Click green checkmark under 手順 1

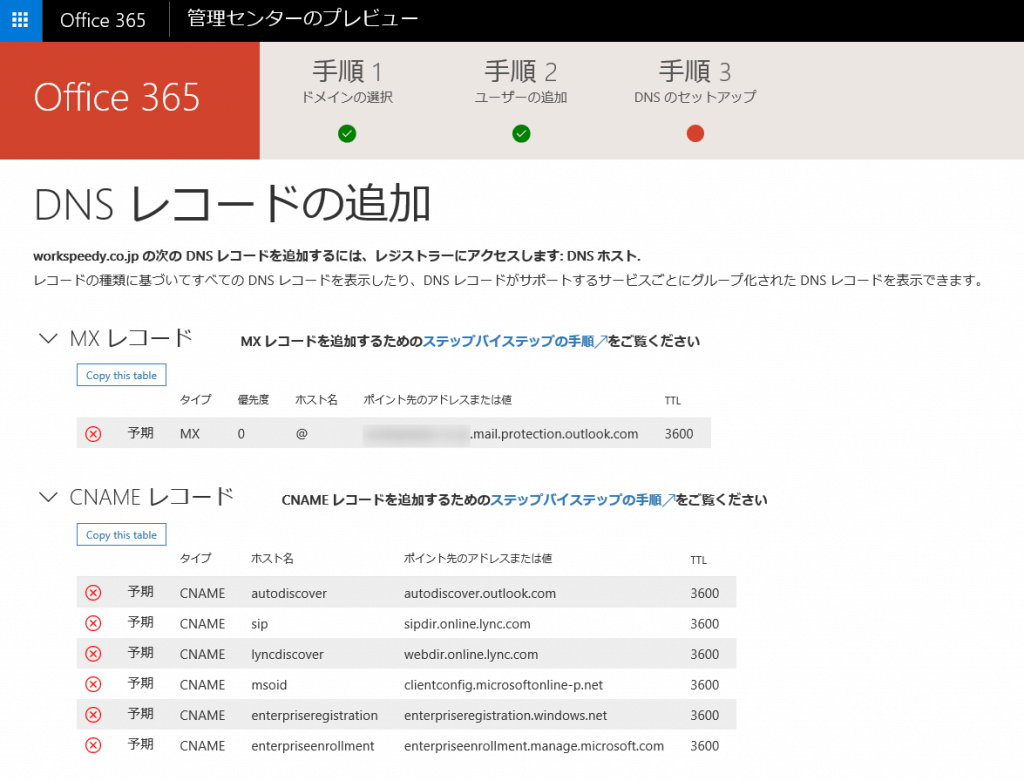click(347, 134)
